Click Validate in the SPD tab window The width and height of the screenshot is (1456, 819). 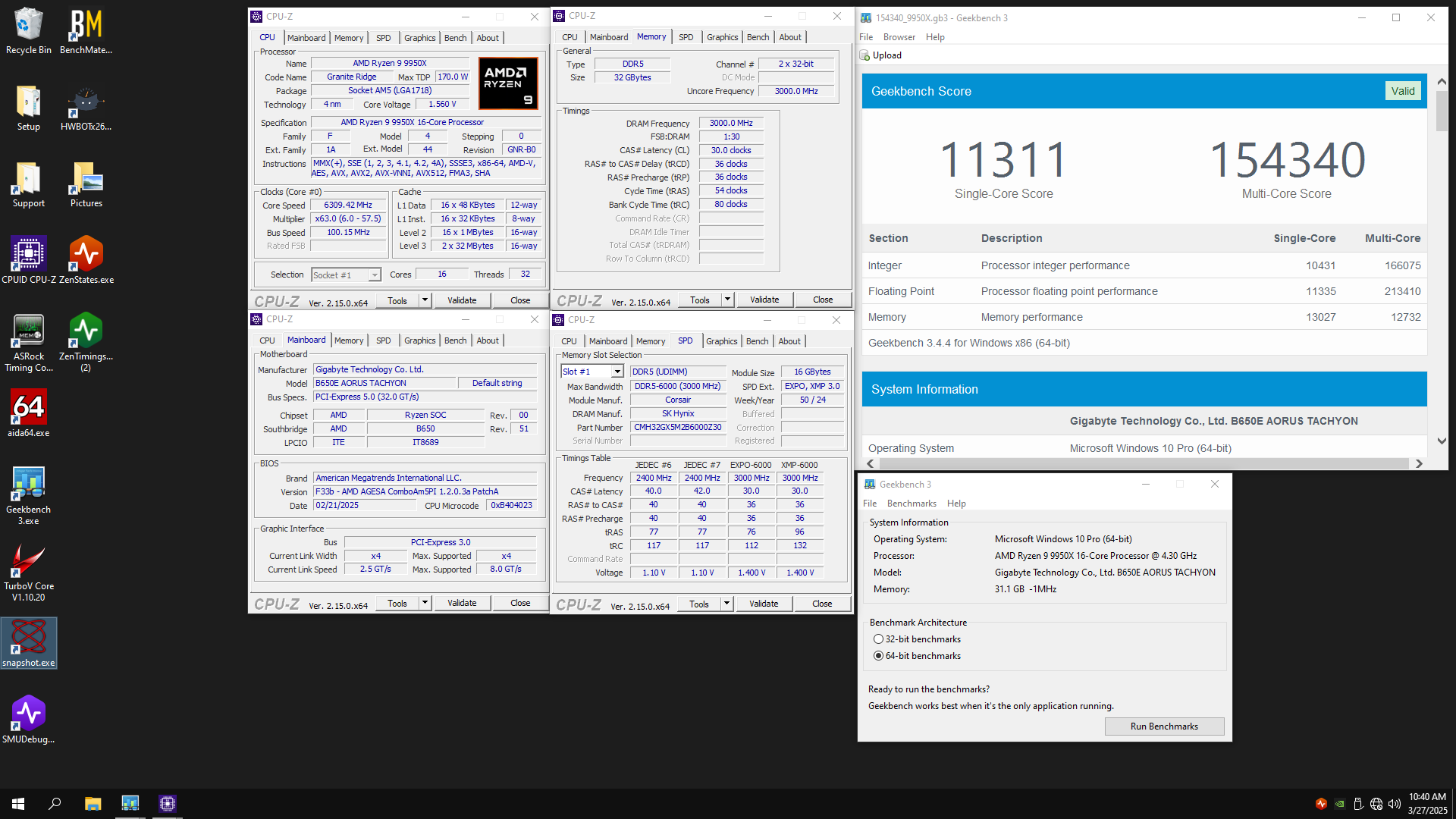pos(764,604)
